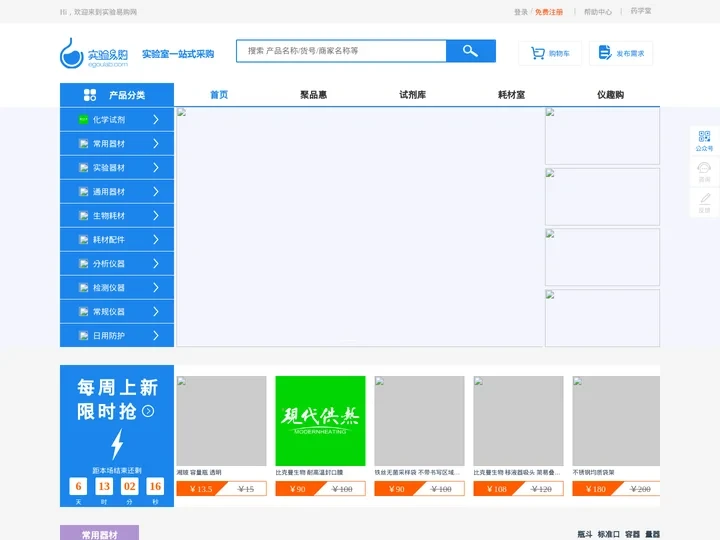720x540 pixels.
Task: Click the green icon beside 化学试剂
Action: pos(84,119)
